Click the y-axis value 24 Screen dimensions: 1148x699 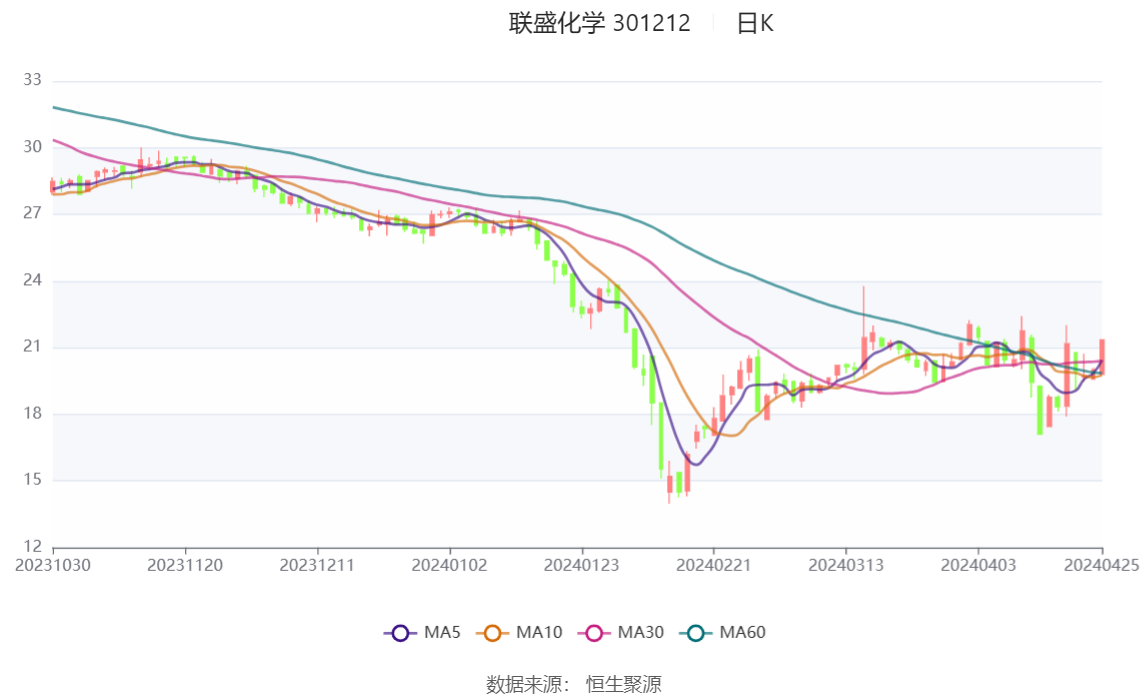[x=32, y=280]
